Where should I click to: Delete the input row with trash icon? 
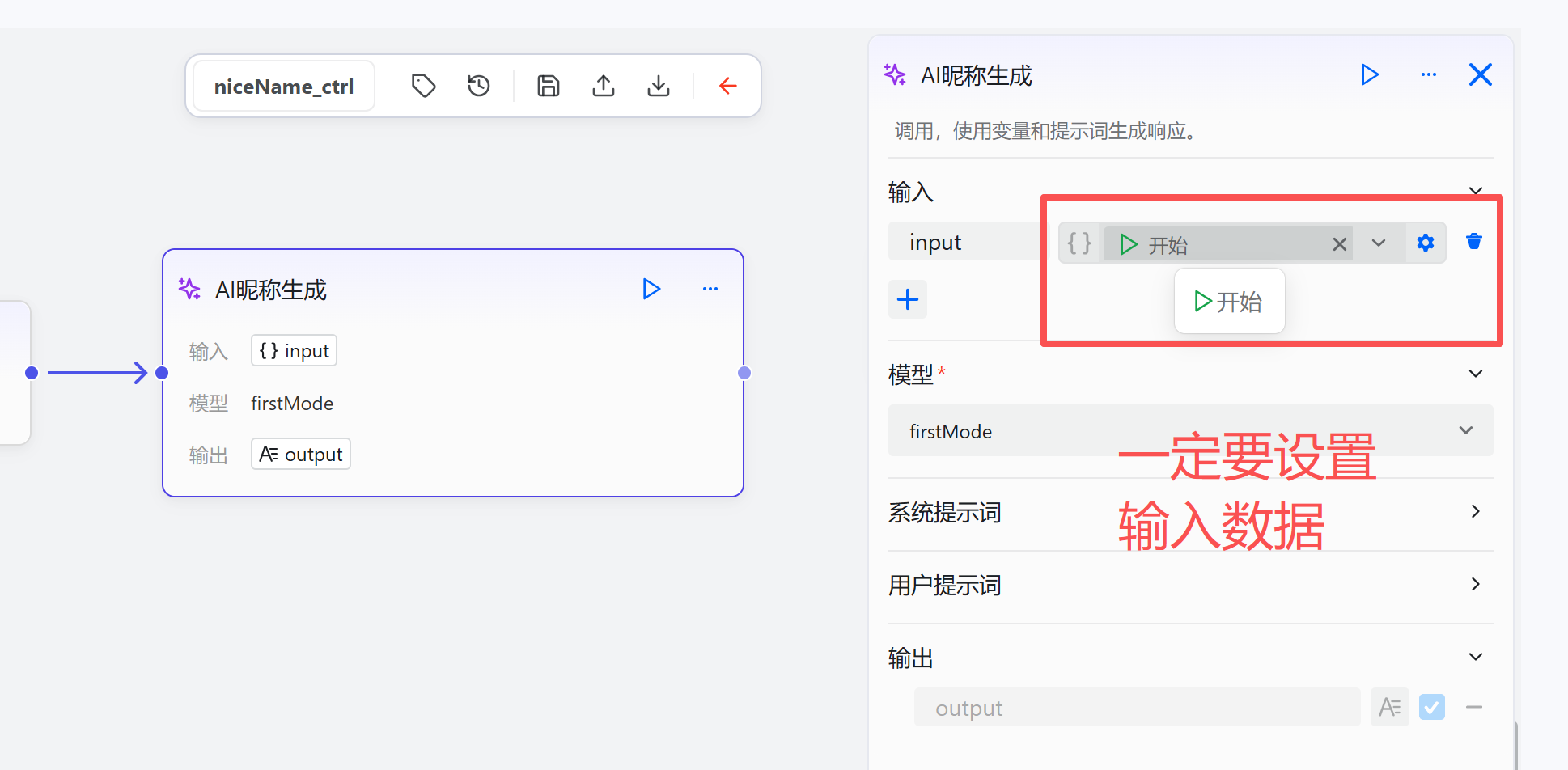tap(1474, 242)
